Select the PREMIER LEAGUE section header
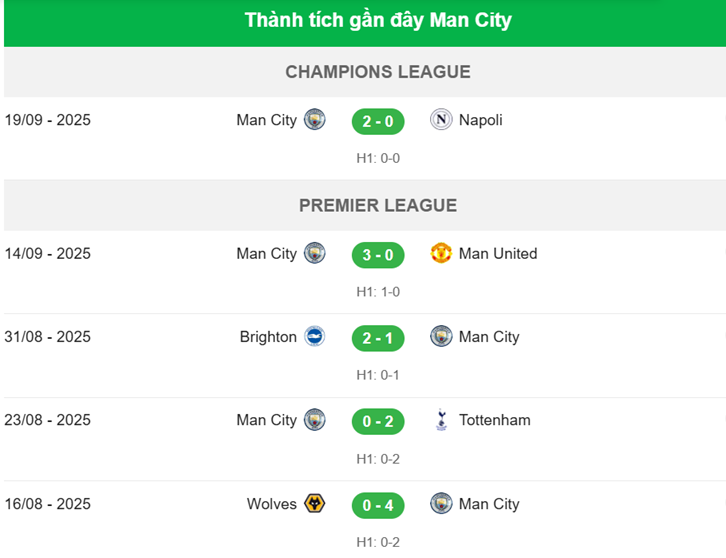The image size is (726, 558). point(378,205)
